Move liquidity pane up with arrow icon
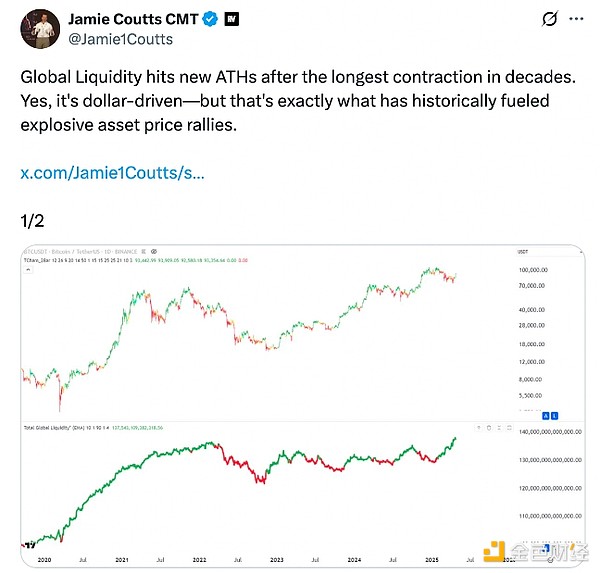The width and height of the screenshot is (600, 573). click(478, 427)
